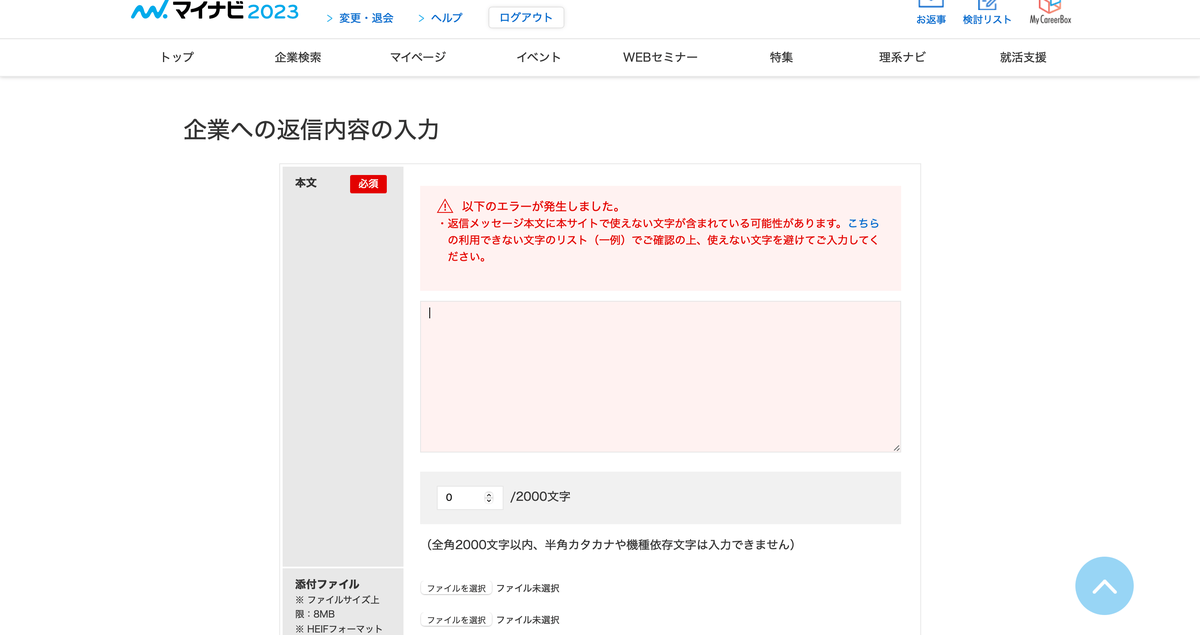Open the マイページ menu
The image size is (1200, 635).
coord(418,57)
